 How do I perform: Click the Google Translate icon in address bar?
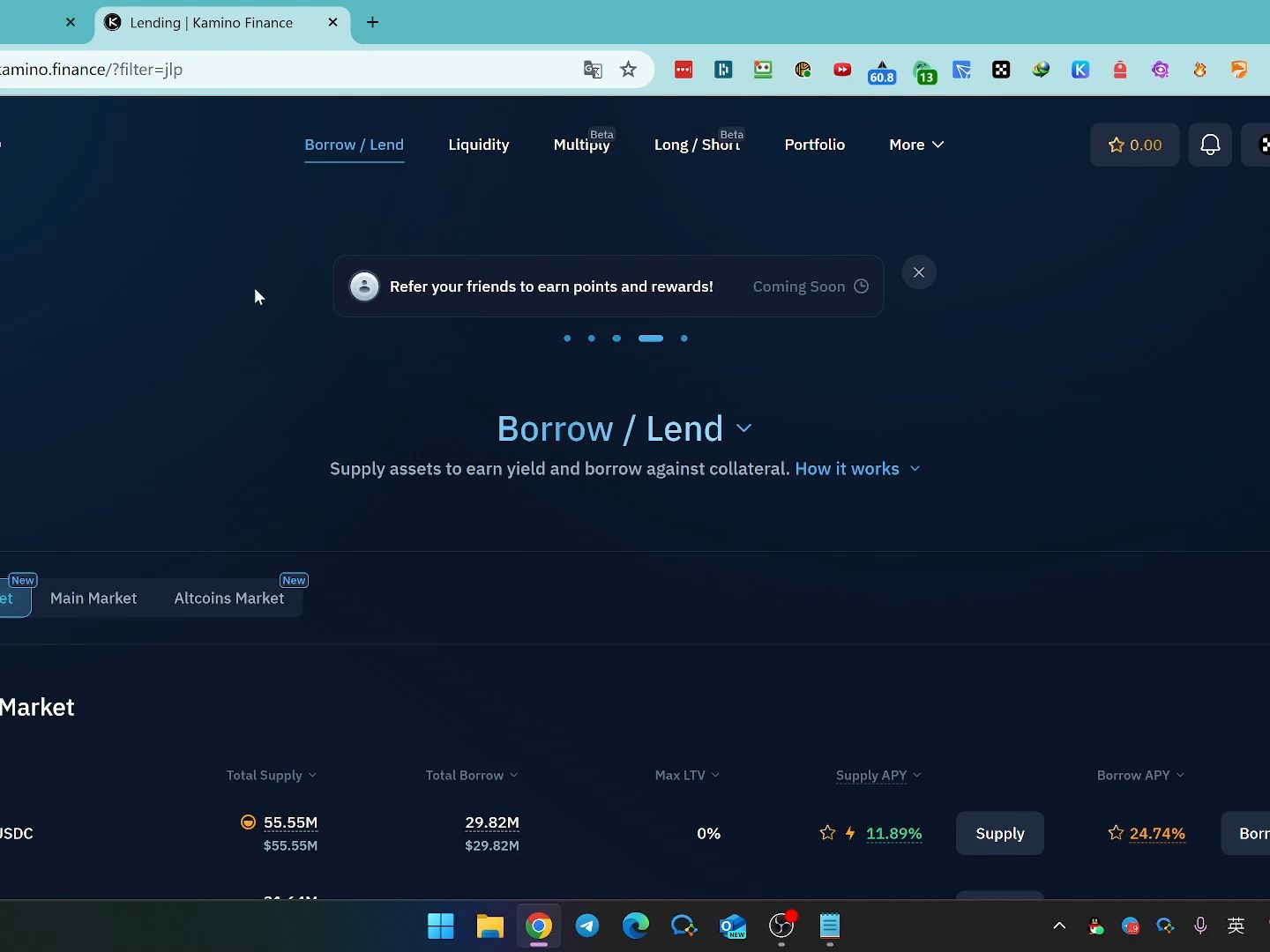(593, 70)
